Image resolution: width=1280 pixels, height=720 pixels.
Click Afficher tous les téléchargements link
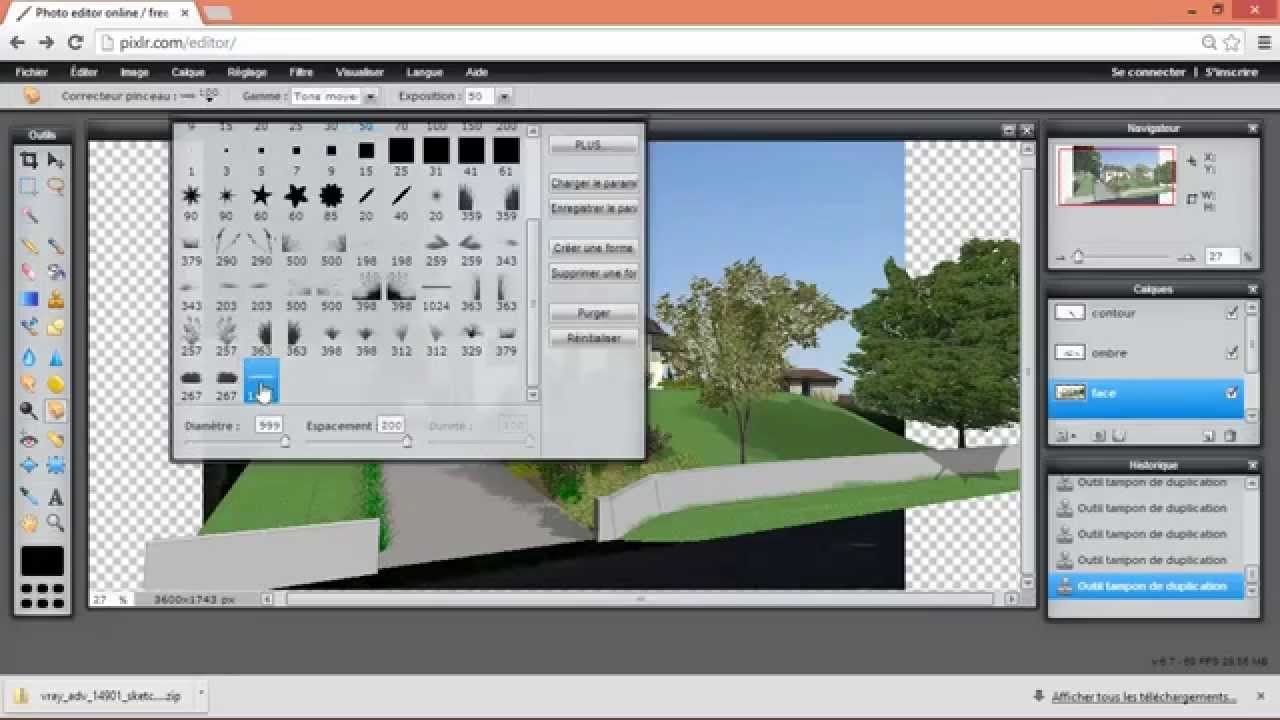pos(1144,697)
